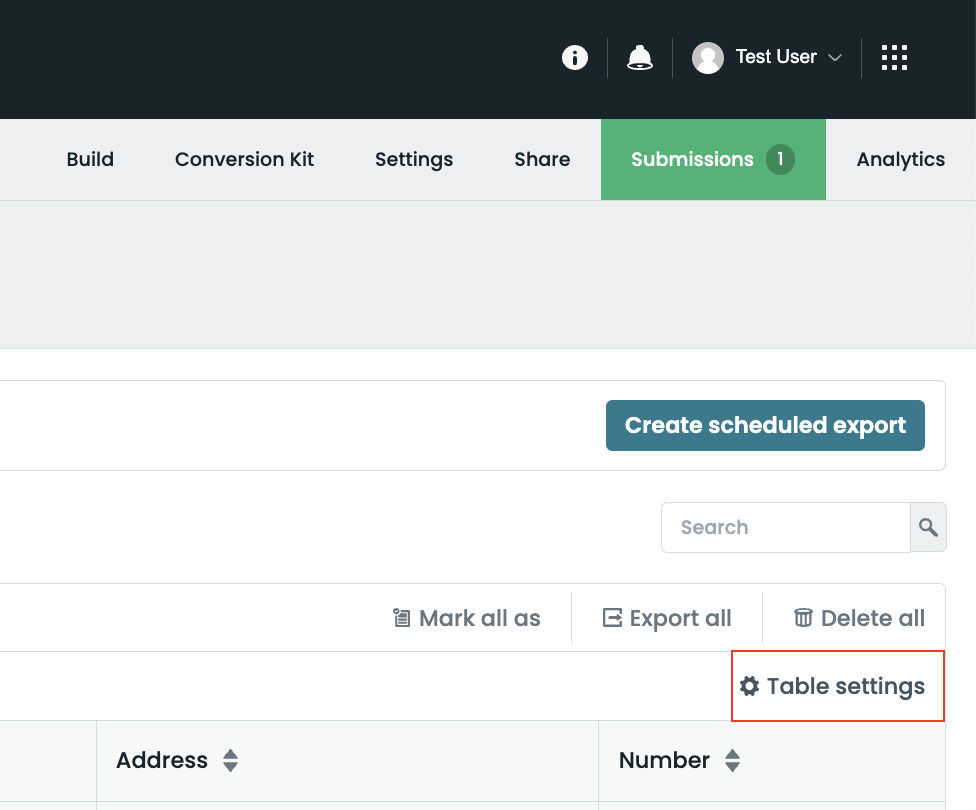Sort table by Number column arrows
This screenshot has width=976, height=810.
click(x=733, y=761)
